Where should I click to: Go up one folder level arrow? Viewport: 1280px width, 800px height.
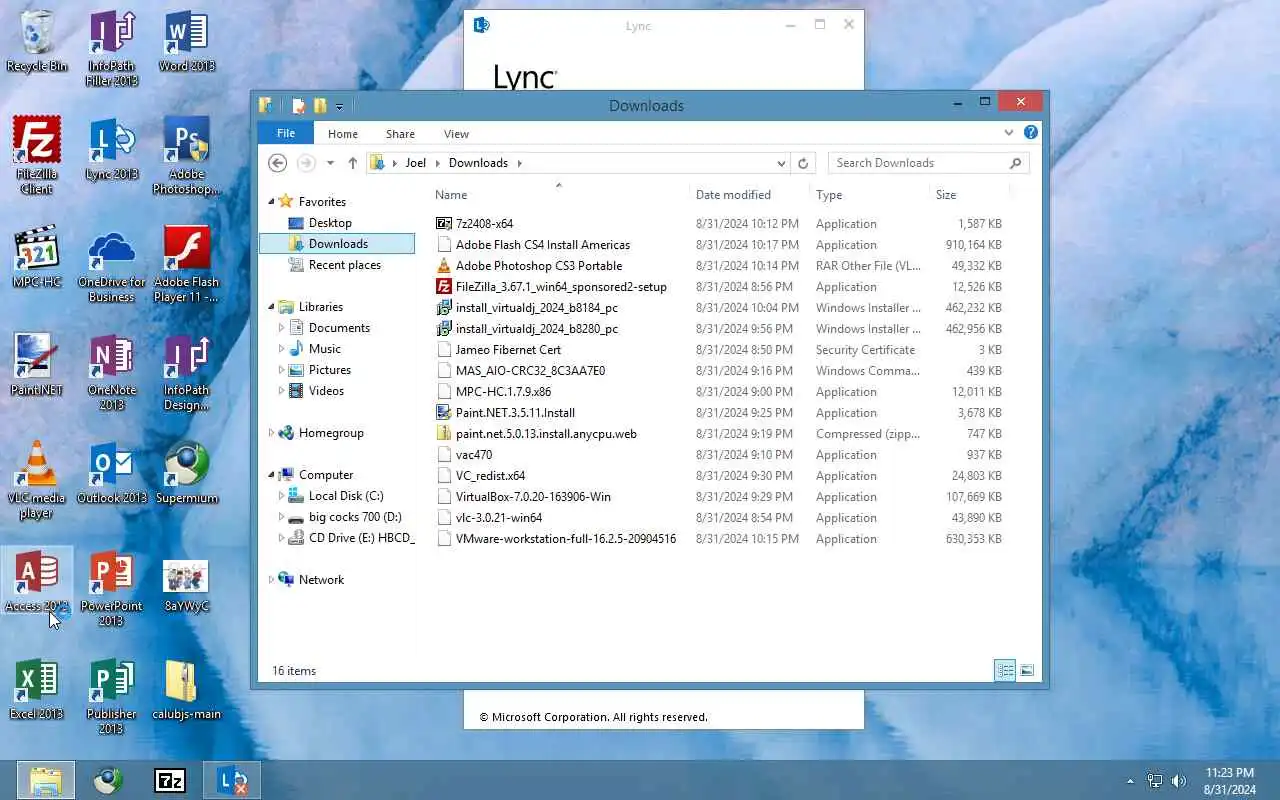point(352,163)
